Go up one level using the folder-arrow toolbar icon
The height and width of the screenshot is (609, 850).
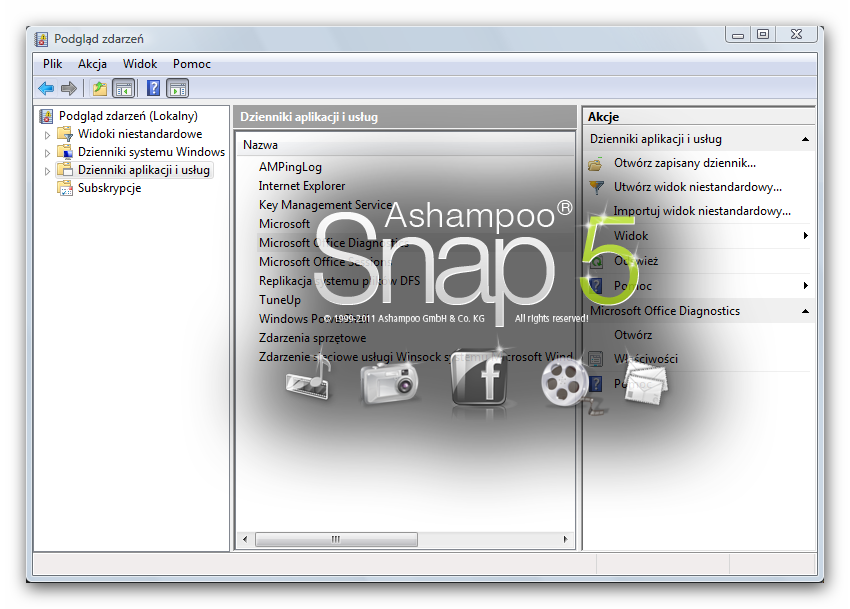[99, 88]
